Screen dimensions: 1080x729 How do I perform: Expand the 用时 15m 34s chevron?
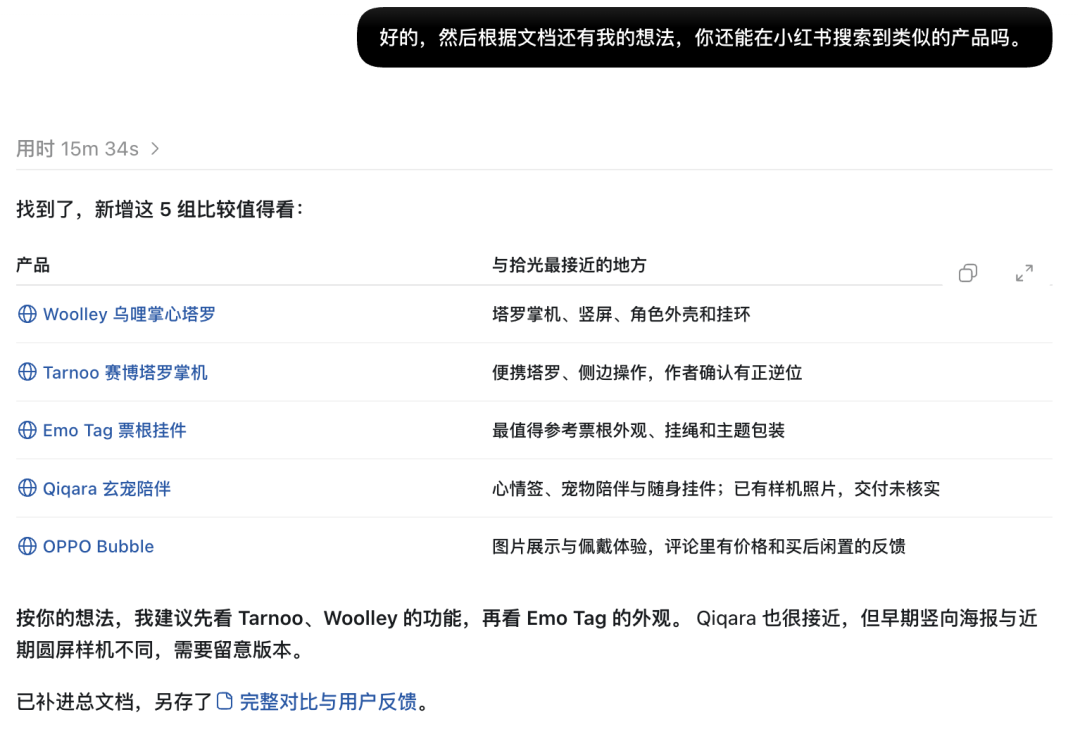(155, 149)
